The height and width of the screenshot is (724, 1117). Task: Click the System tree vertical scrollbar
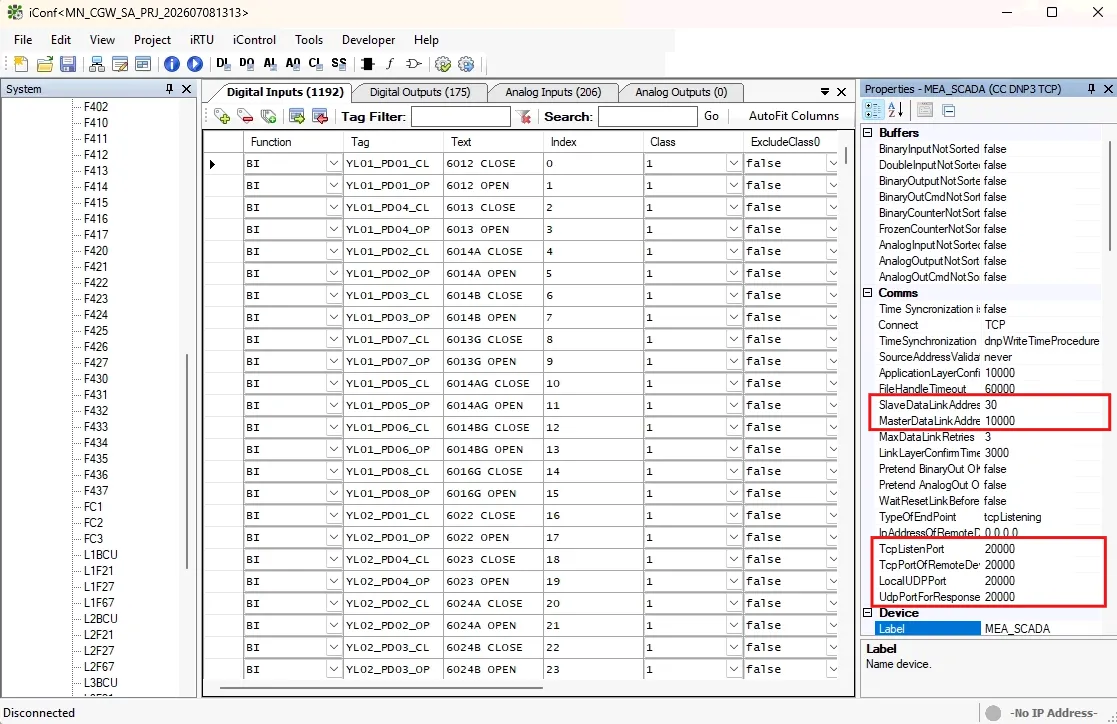(x=187, y=461)
